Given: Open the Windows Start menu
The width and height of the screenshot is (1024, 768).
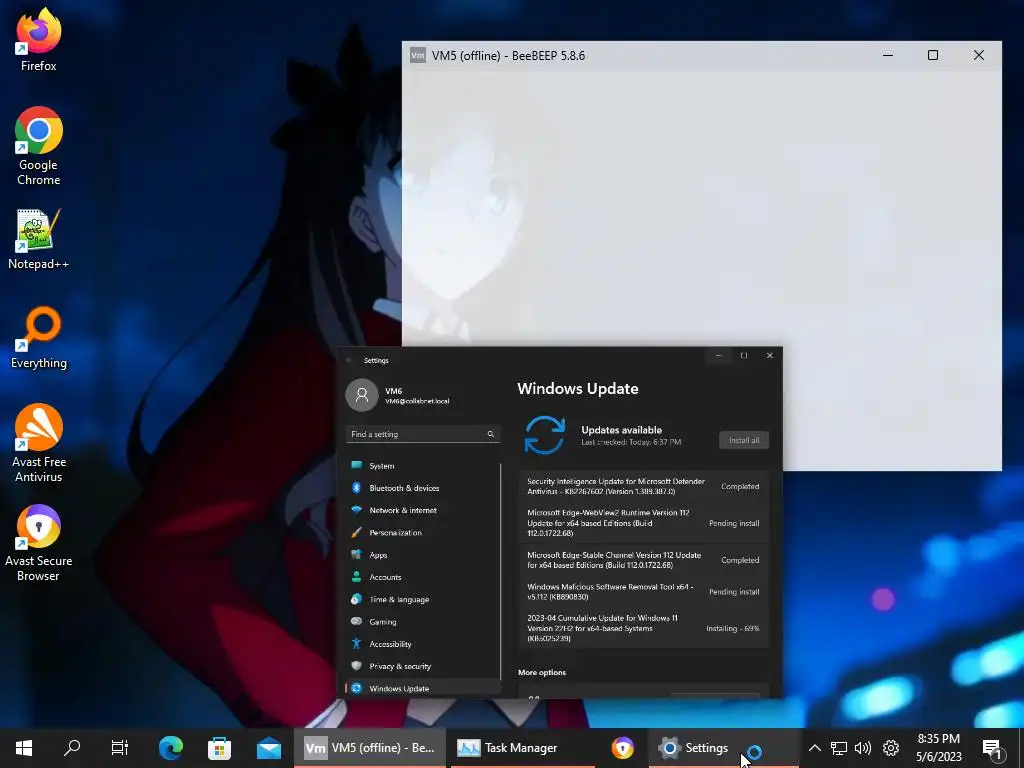Looking at the screenshot, I should (24, 748).
